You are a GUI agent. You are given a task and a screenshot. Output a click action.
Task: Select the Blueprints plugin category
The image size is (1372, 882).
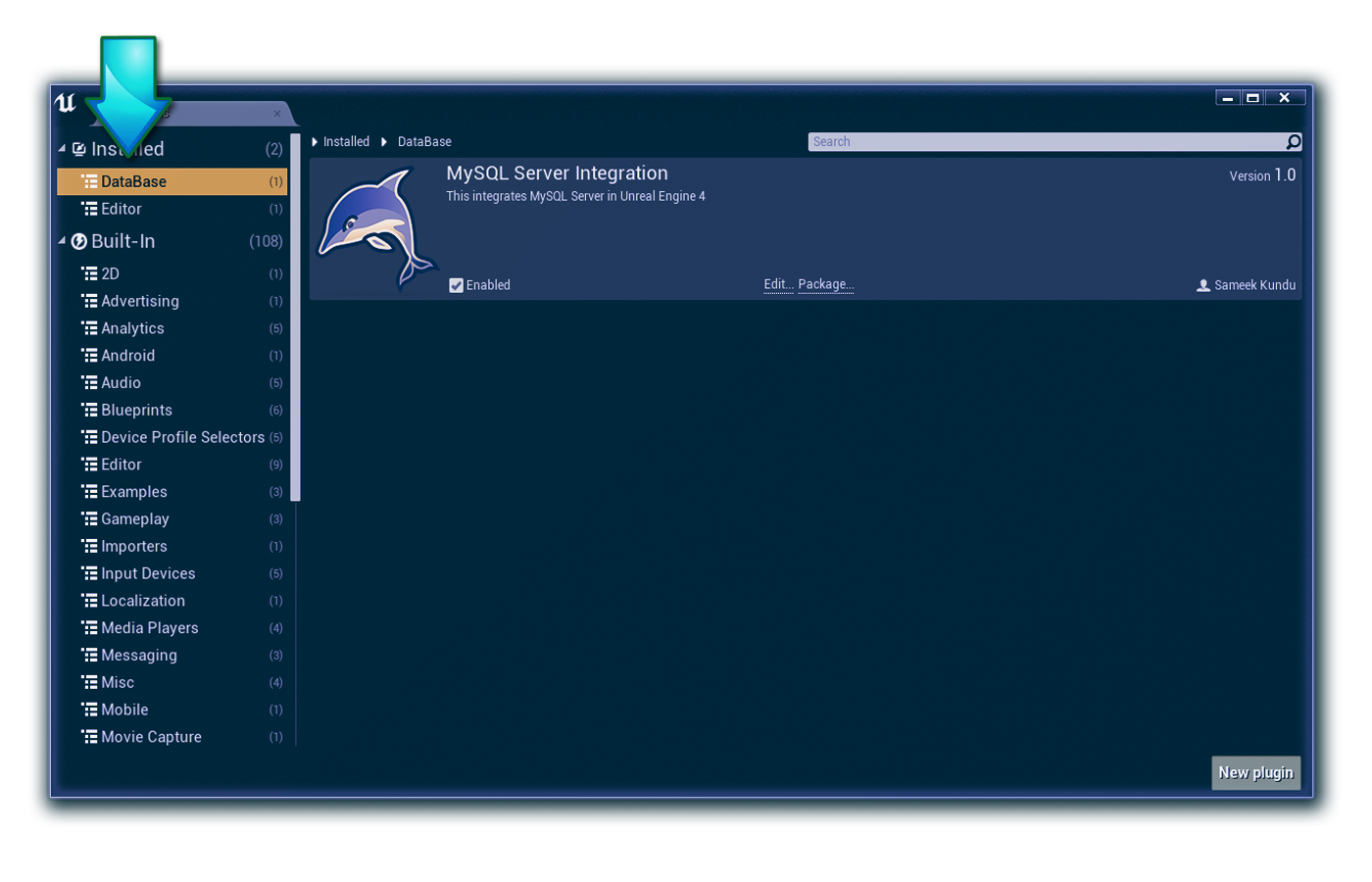pyautogui.click(x=172, y=410)
